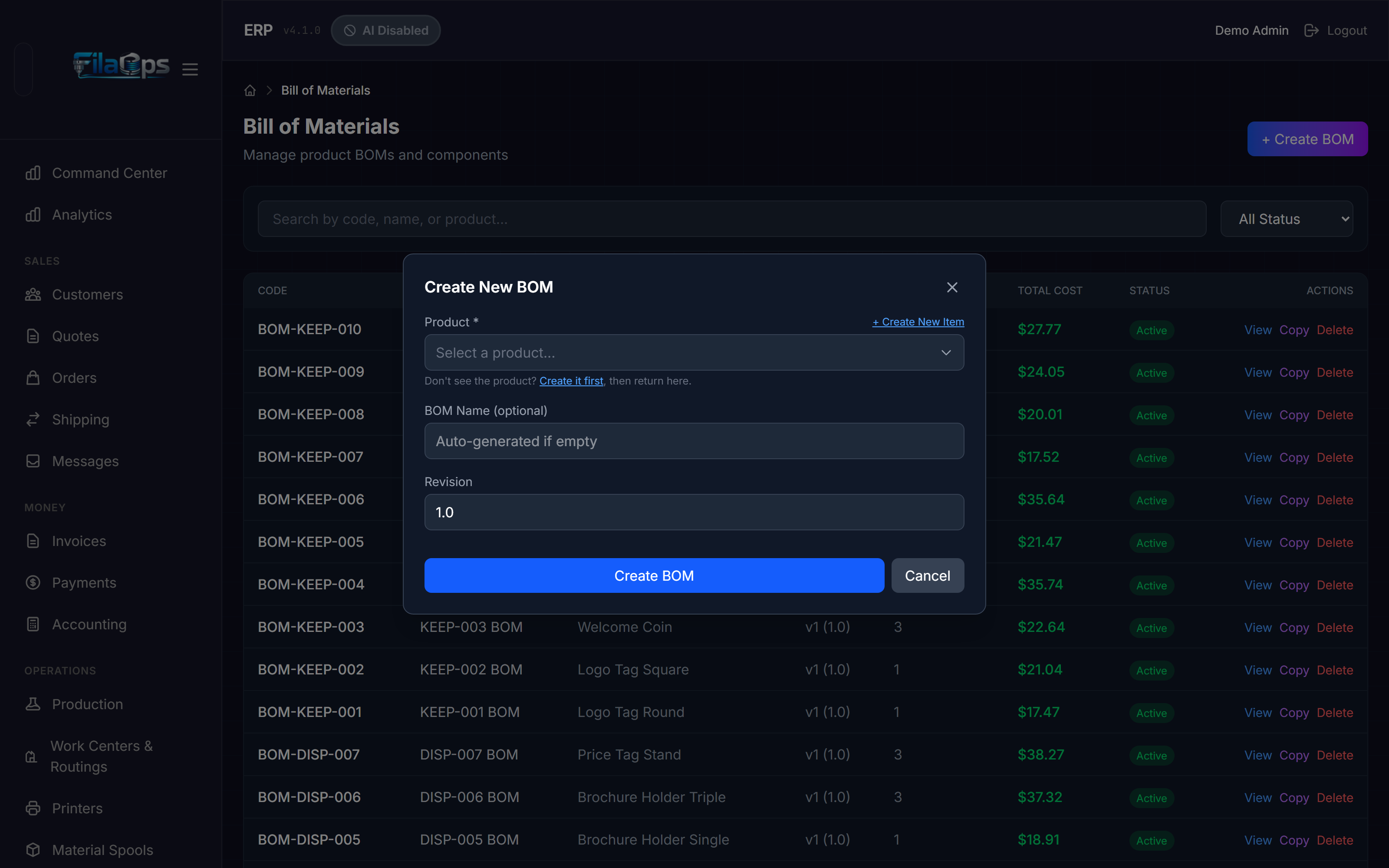Delete BOM-KEEP-001
The height and width of the screenshot is (868, 1389).
pos(1334,713)
